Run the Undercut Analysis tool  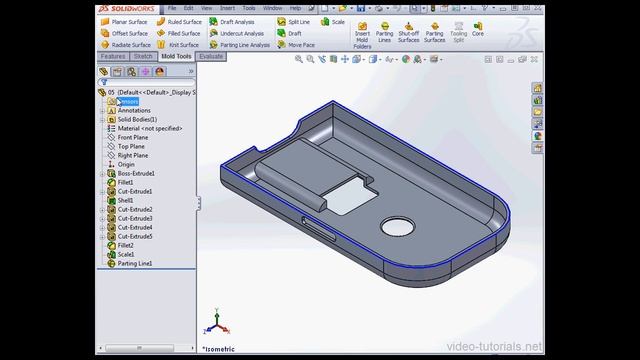point(237,33)
